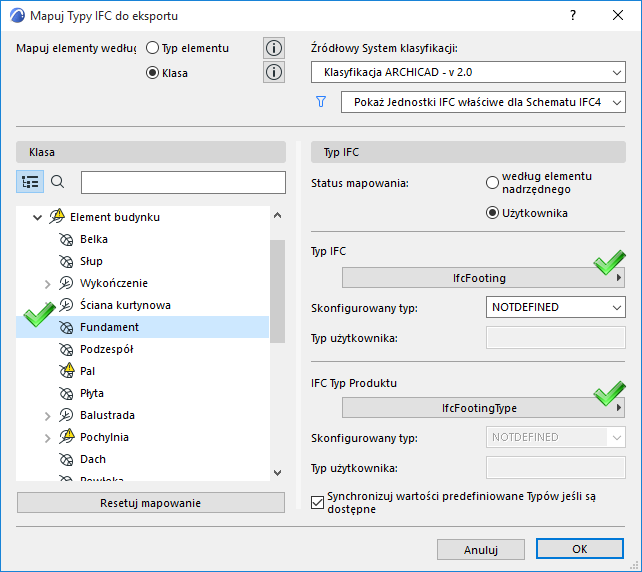
Task: Click the Pochylnia warning icon
Action: [x=67, y=436]
